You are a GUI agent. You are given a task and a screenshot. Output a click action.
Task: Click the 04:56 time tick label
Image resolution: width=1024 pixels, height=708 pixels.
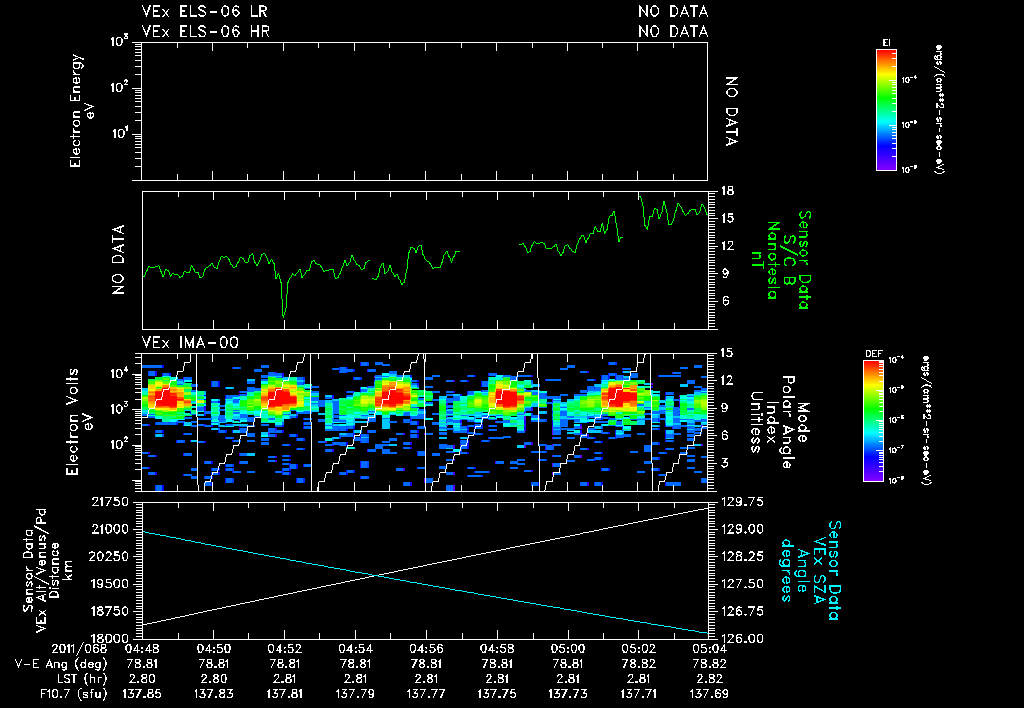[426, 649]
